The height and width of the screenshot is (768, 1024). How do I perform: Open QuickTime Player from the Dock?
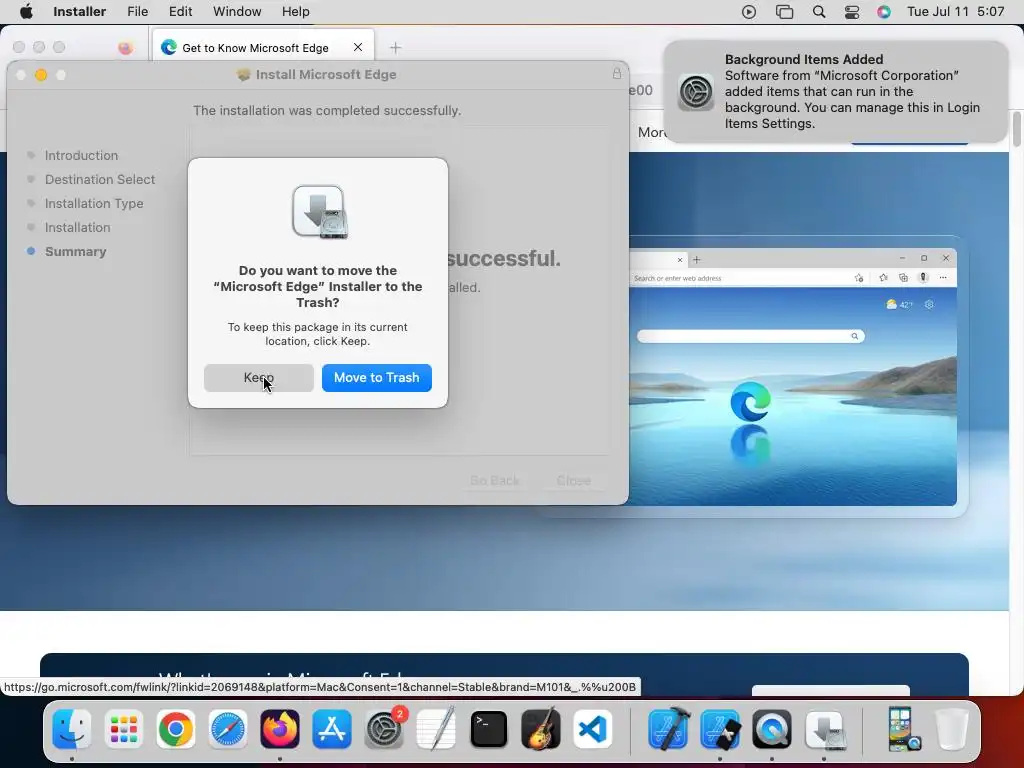[772, 729]
